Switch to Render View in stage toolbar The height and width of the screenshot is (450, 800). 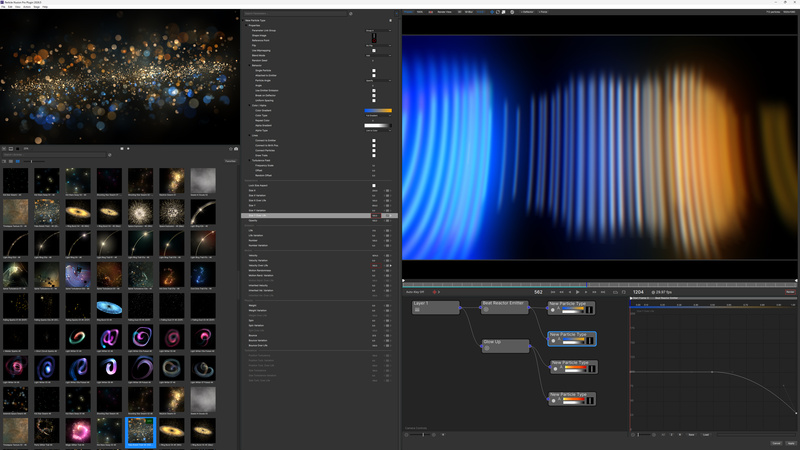click(x=444, y=12)
